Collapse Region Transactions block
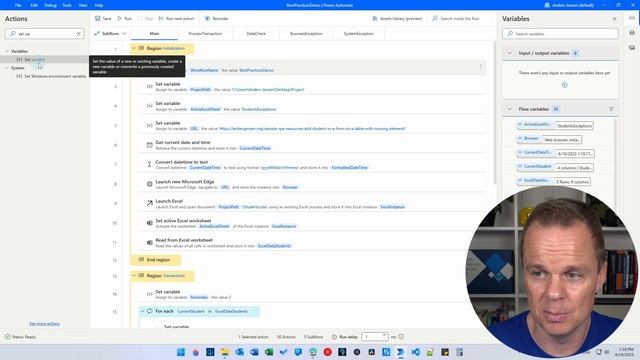Image resolution: width=640 pixels, height=360 pixels. pos(134,276)
